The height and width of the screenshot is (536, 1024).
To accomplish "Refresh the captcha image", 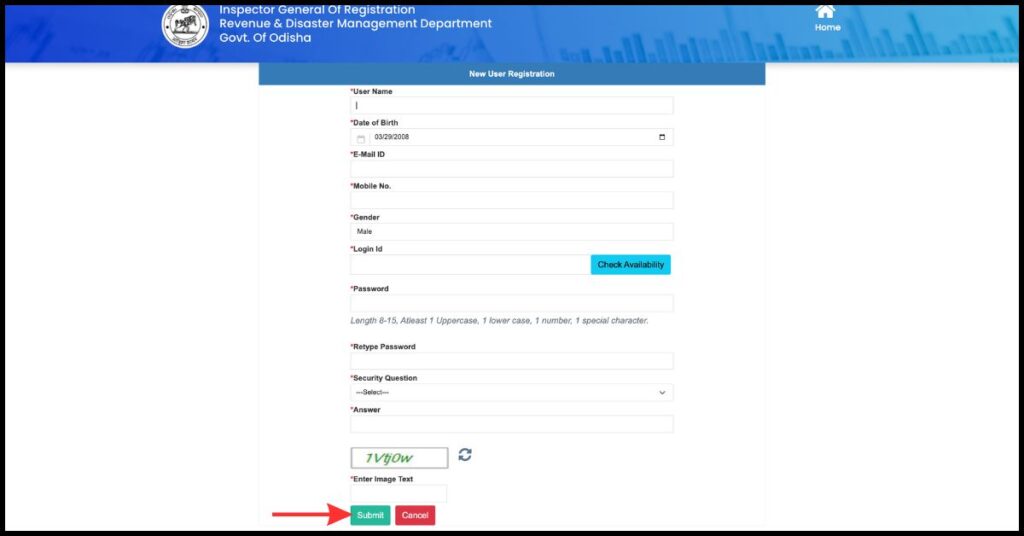I will coord(465,454).
